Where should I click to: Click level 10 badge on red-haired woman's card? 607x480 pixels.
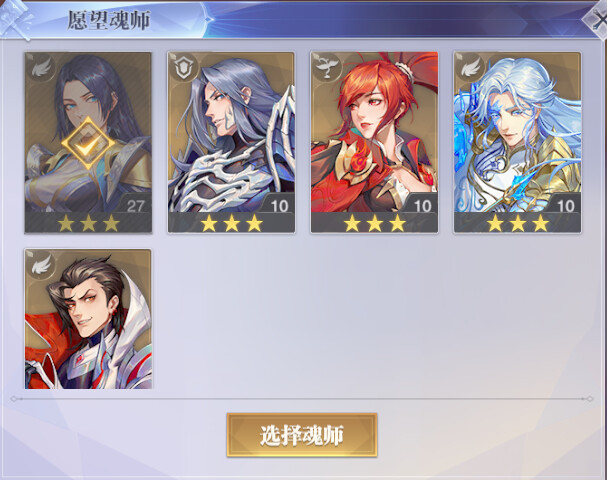point(422,205)
